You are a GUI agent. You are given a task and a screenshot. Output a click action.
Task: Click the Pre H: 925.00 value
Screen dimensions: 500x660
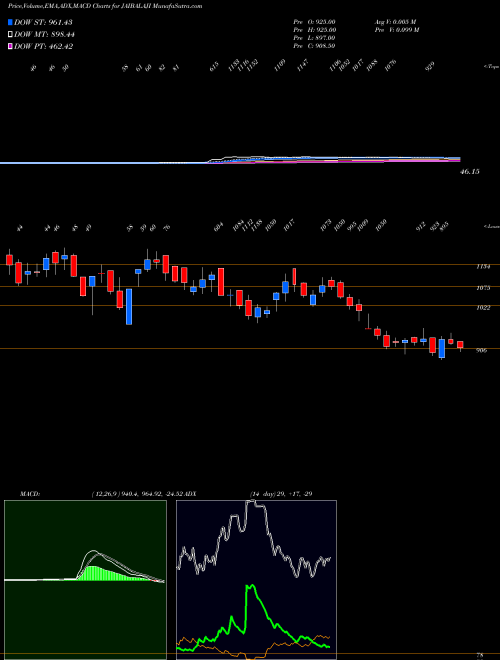[314, 30]
